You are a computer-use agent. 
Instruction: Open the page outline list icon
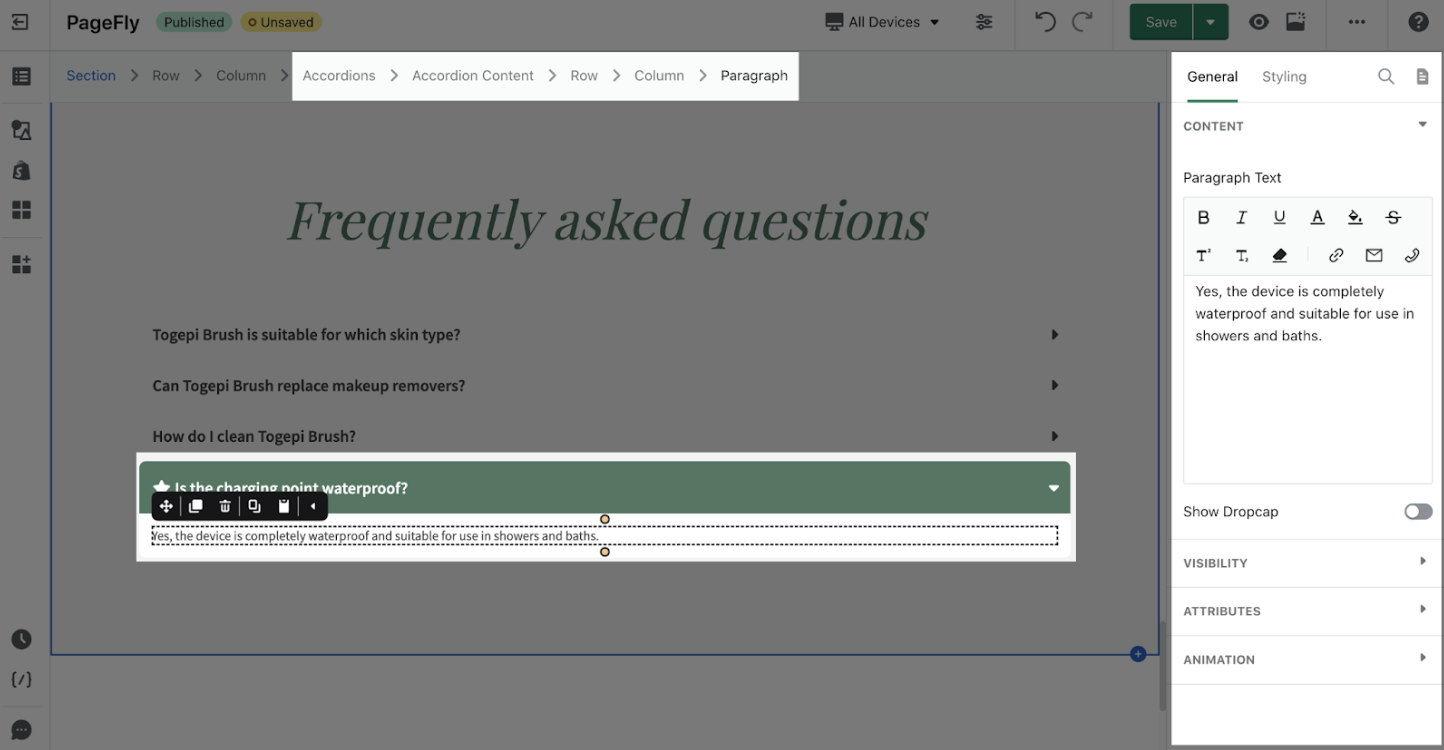[21, 76]
